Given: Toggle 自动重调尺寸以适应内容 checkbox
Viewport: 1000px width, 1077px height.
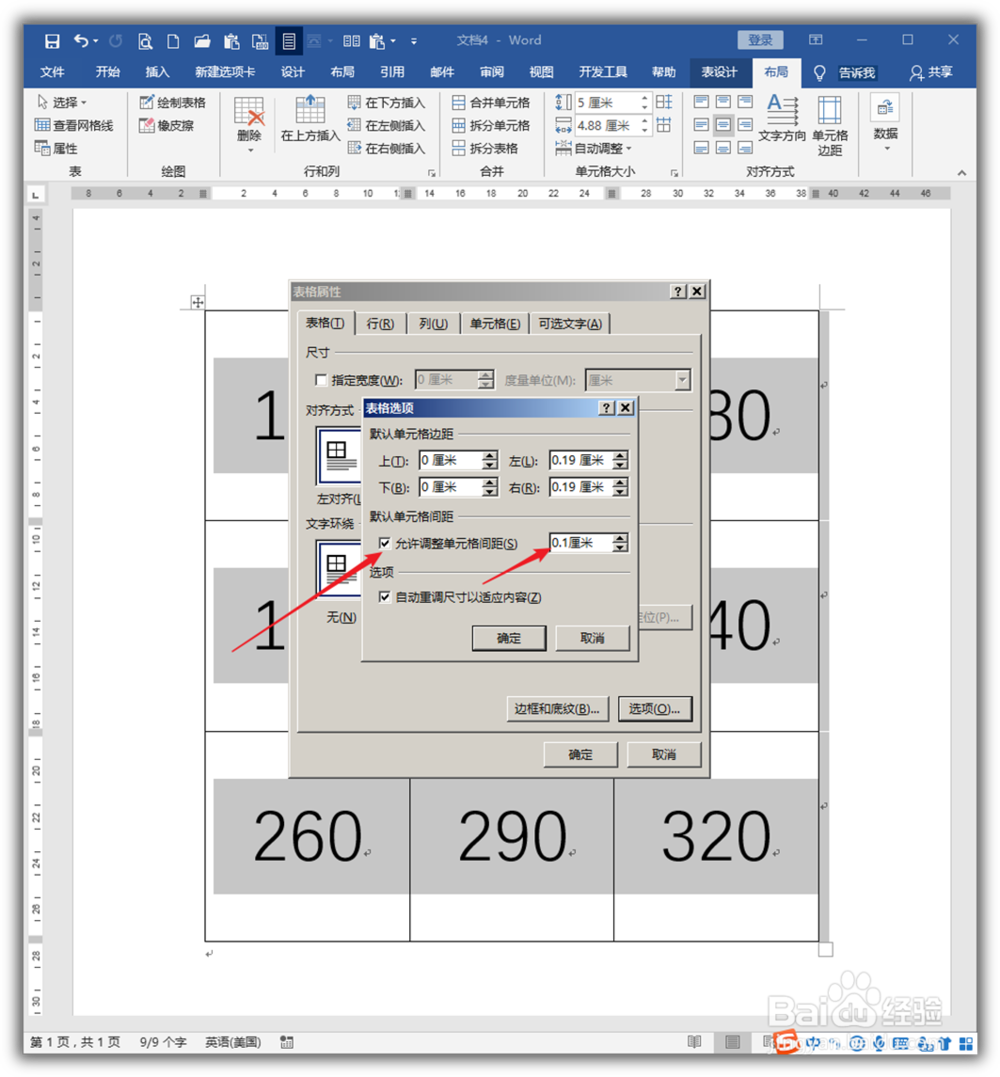Looking at the screenshot, I should [x=385, y=595].
